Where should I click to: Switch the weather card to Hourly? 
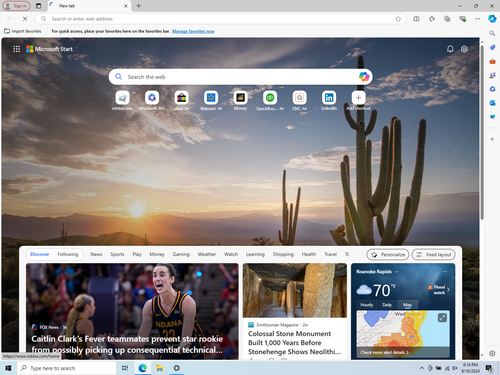coord(366,305)
